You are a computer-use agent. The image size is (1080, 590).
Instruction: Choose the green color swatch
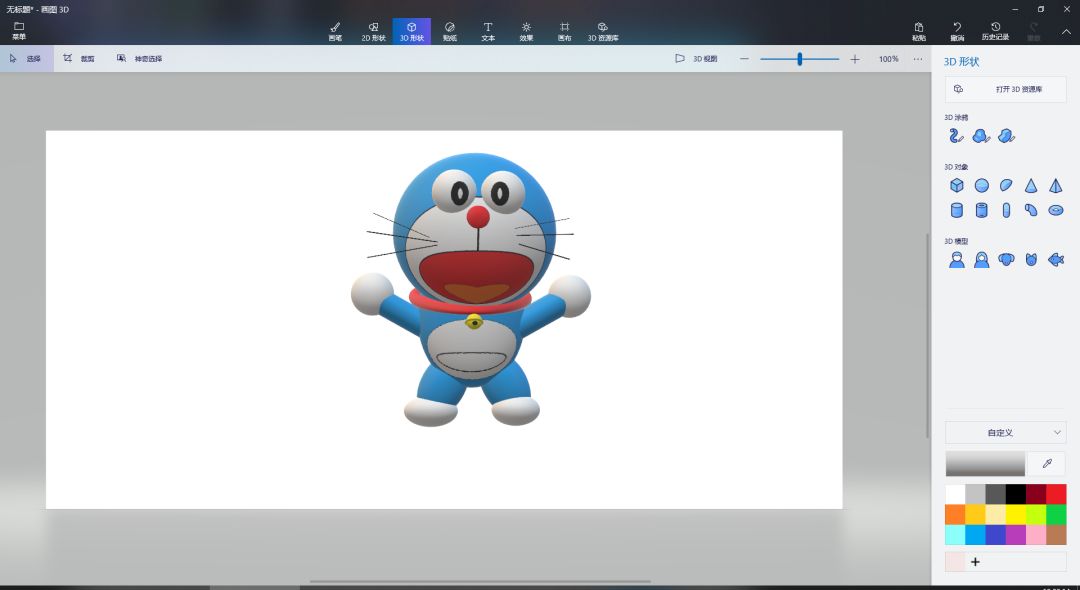click(x=1056, y=514)
